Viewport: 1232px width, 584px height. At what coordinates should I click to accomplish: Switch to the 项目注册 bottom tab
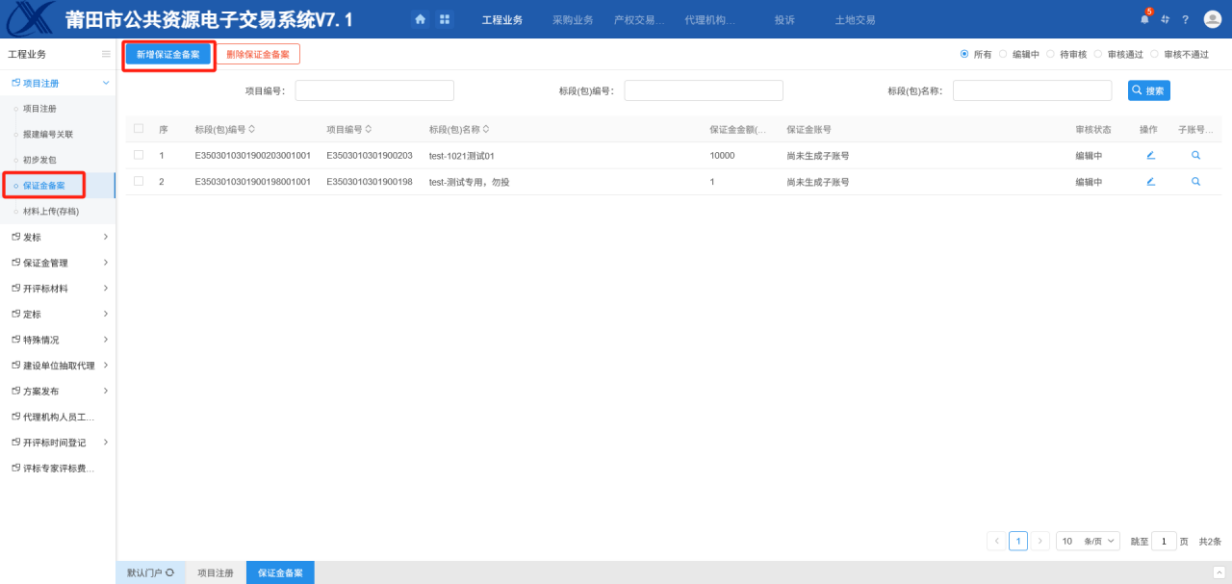[x=215, y=573]
